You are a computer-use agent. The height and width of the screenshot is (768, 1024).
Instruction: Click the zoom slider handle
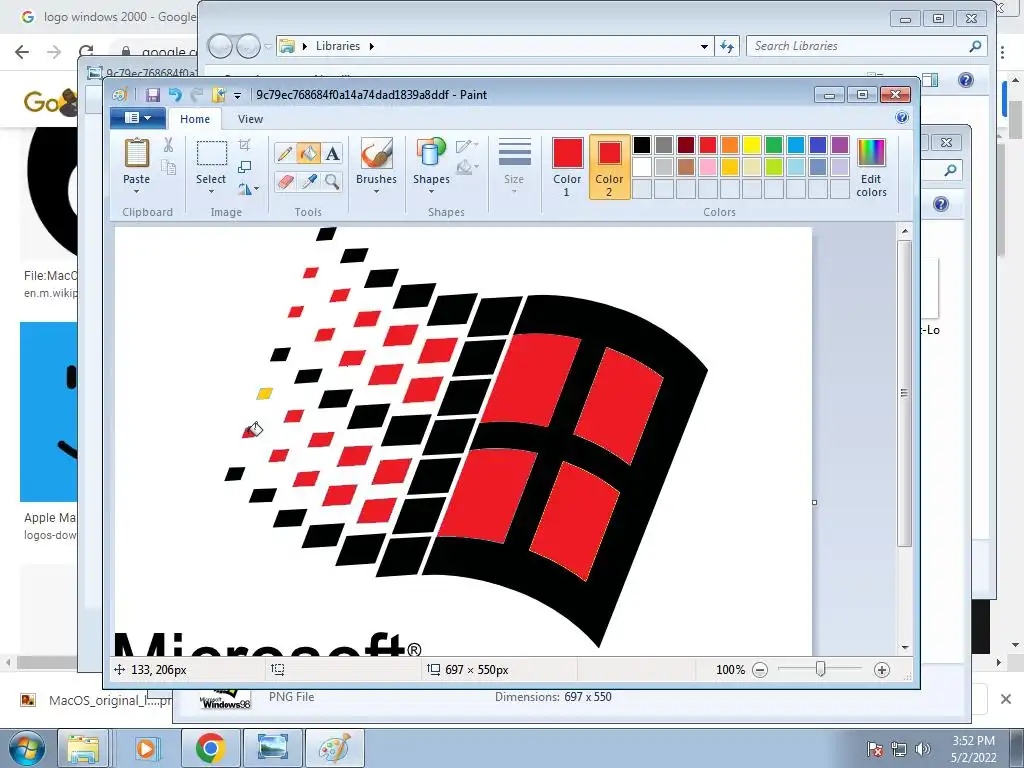click(821, 669)
